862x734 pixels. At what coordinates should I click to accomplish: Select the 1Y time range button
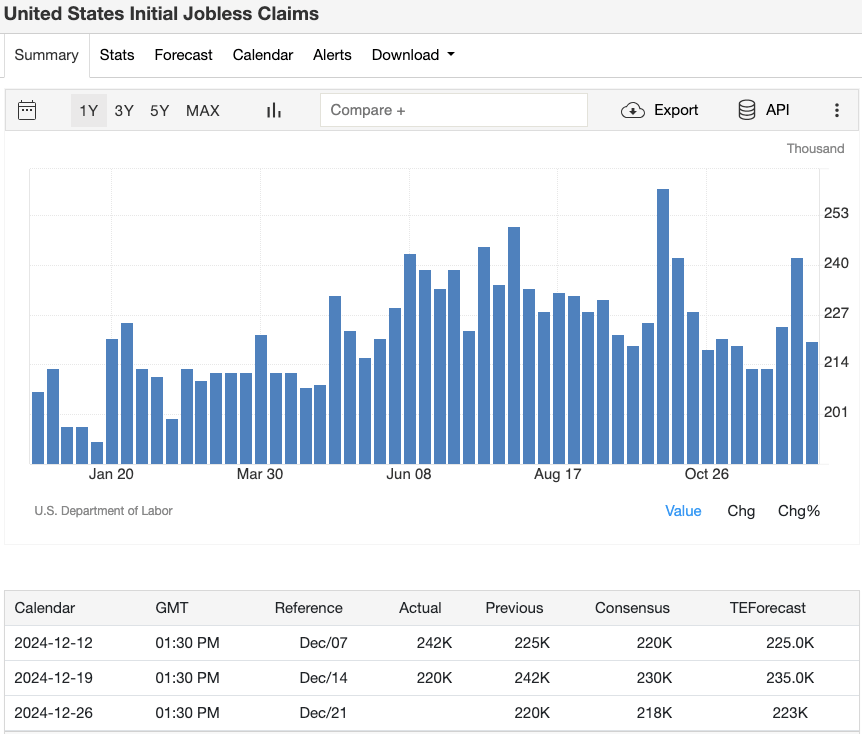point(88,111)
